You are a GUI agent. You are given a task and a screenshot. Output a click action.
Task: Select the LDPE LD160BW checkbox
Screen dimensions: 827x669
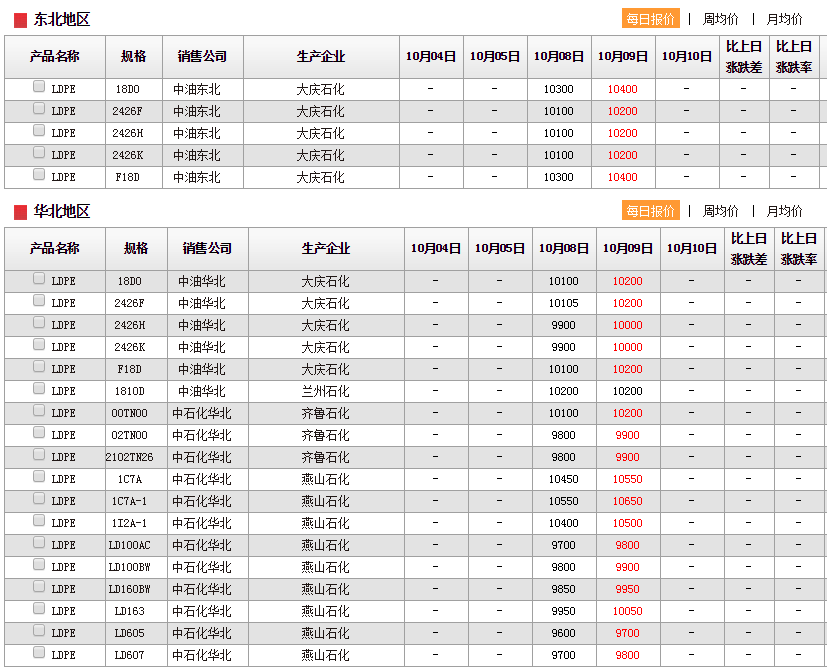tap(39, 586)
